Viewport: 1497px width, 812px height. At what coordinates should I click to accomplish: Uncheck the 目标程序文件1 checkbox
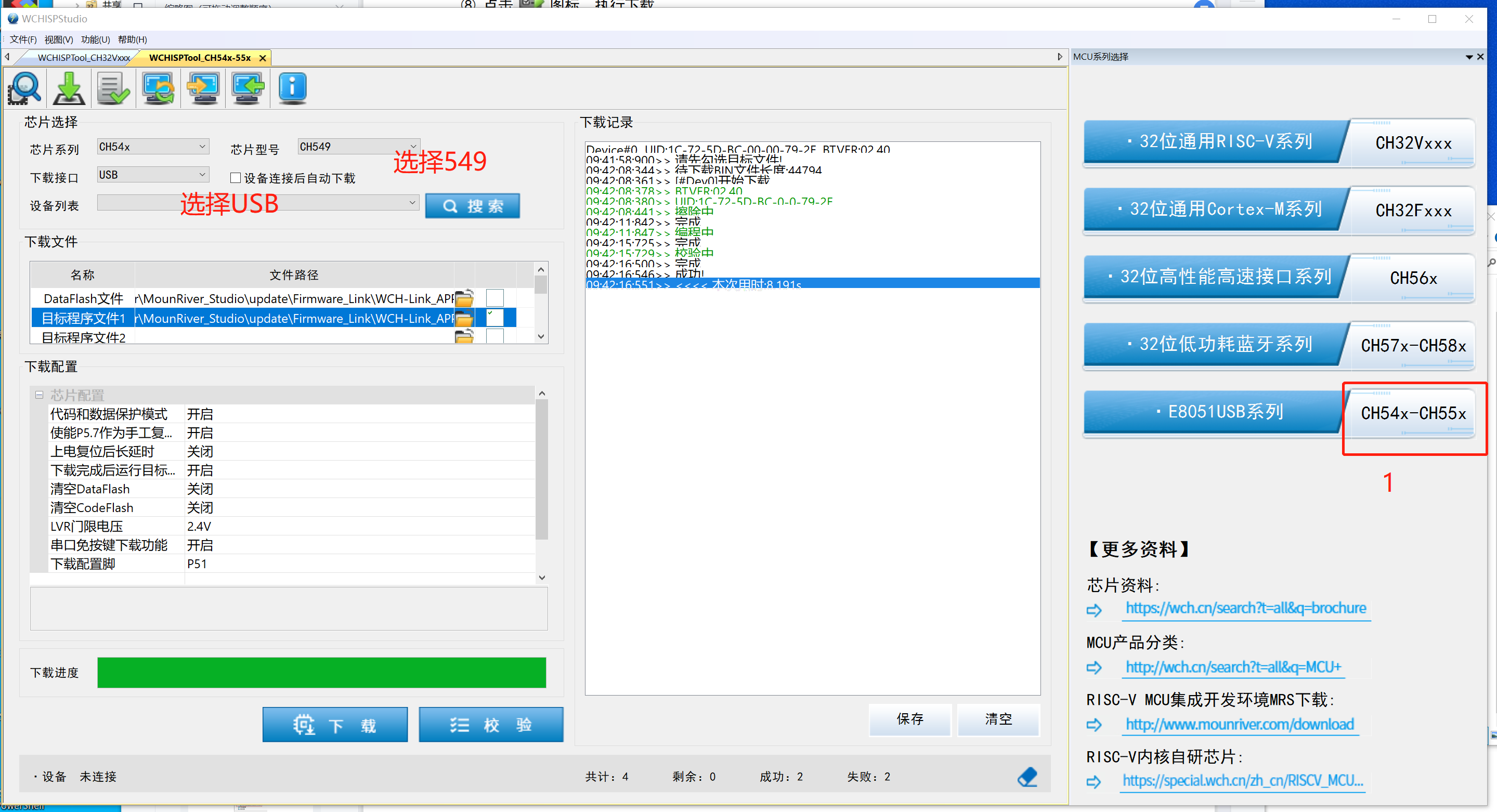click(494, 318)
